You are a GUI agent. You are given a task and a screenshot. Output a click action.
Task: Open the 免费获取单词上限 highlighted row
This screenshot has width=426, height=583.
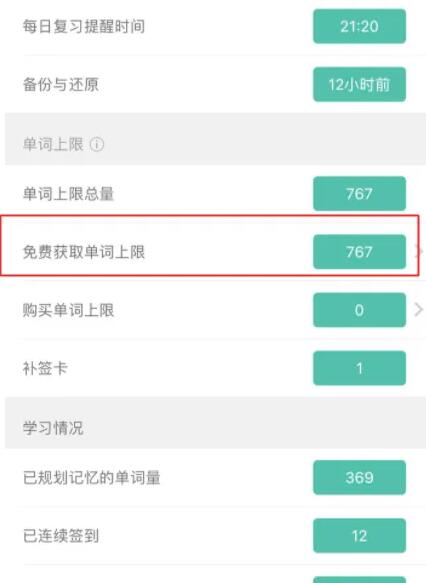click(x=210, y=245)
